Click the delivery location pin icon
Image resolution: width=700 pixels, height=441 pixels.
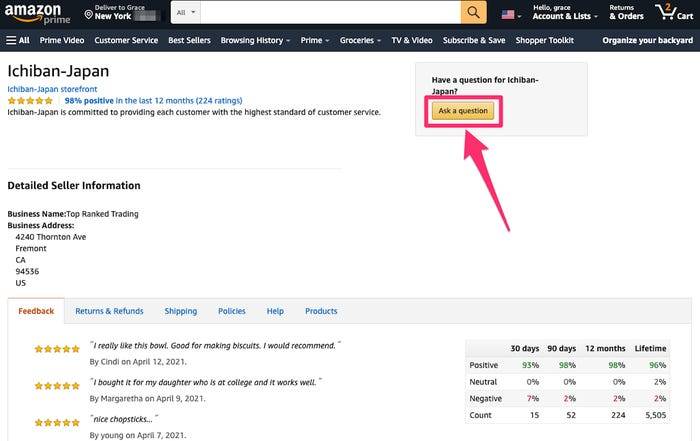[x=88, y=15]
